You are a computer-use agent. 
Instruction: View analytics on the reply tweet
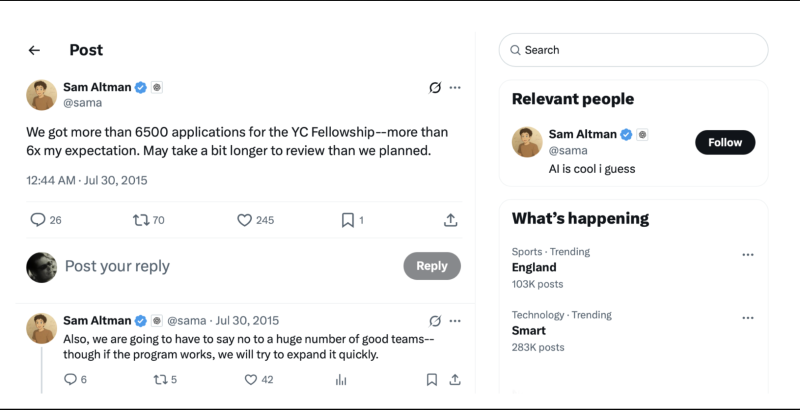coord(341,379)
